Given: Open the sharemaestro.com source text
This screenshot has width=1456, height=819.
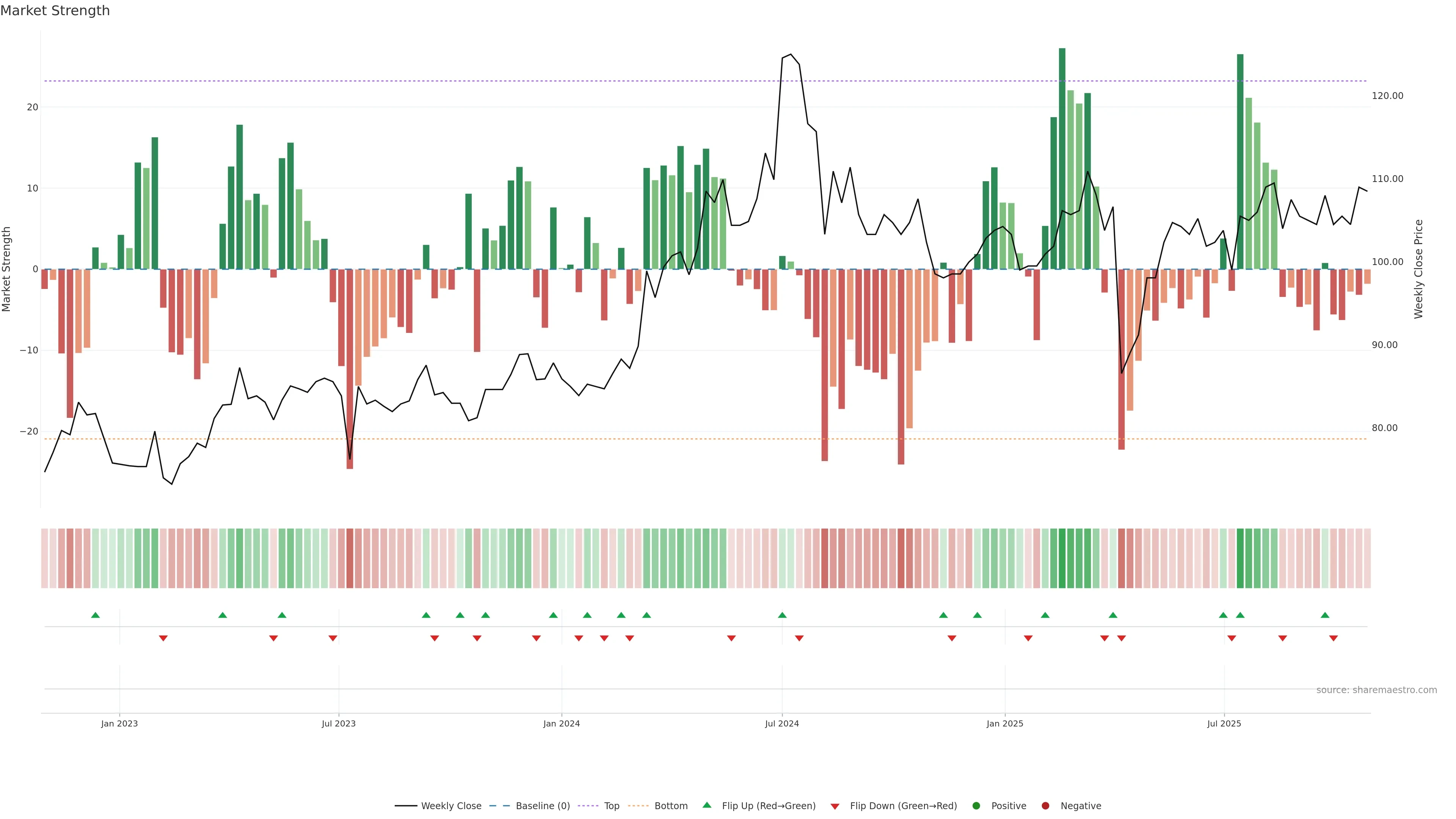Looking at the screenshot, I should pos(1376,690).
